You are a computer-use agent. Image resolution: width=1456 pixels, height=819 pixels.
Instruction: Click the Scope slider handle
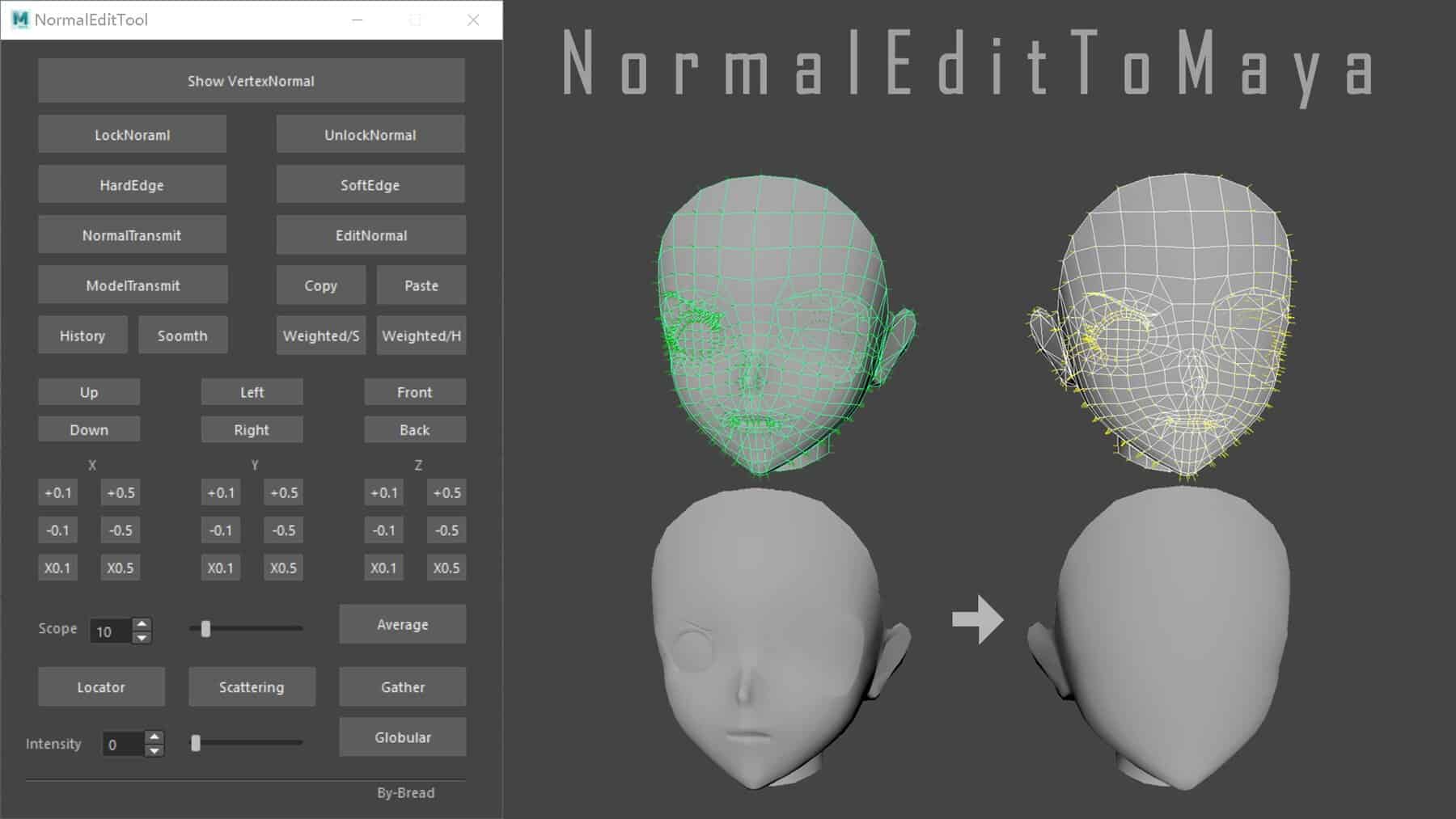205,628
